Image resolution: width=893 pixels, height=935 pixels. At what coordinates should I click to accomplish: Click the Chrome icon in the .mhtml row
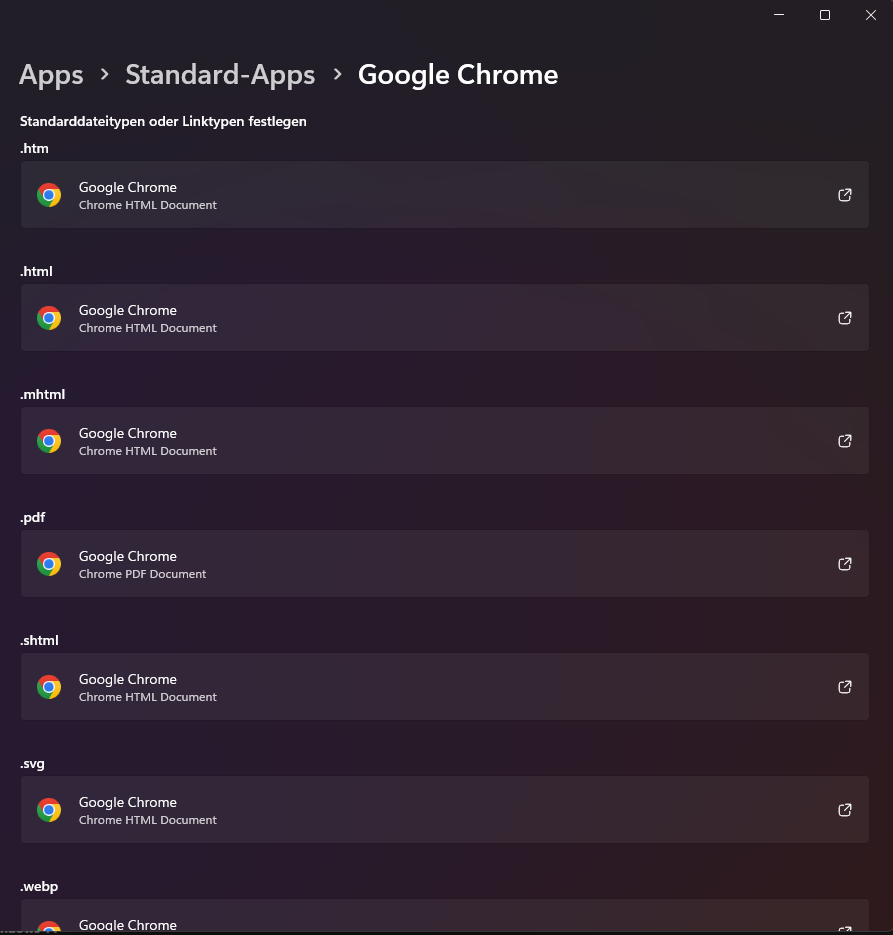pos(49,441)
